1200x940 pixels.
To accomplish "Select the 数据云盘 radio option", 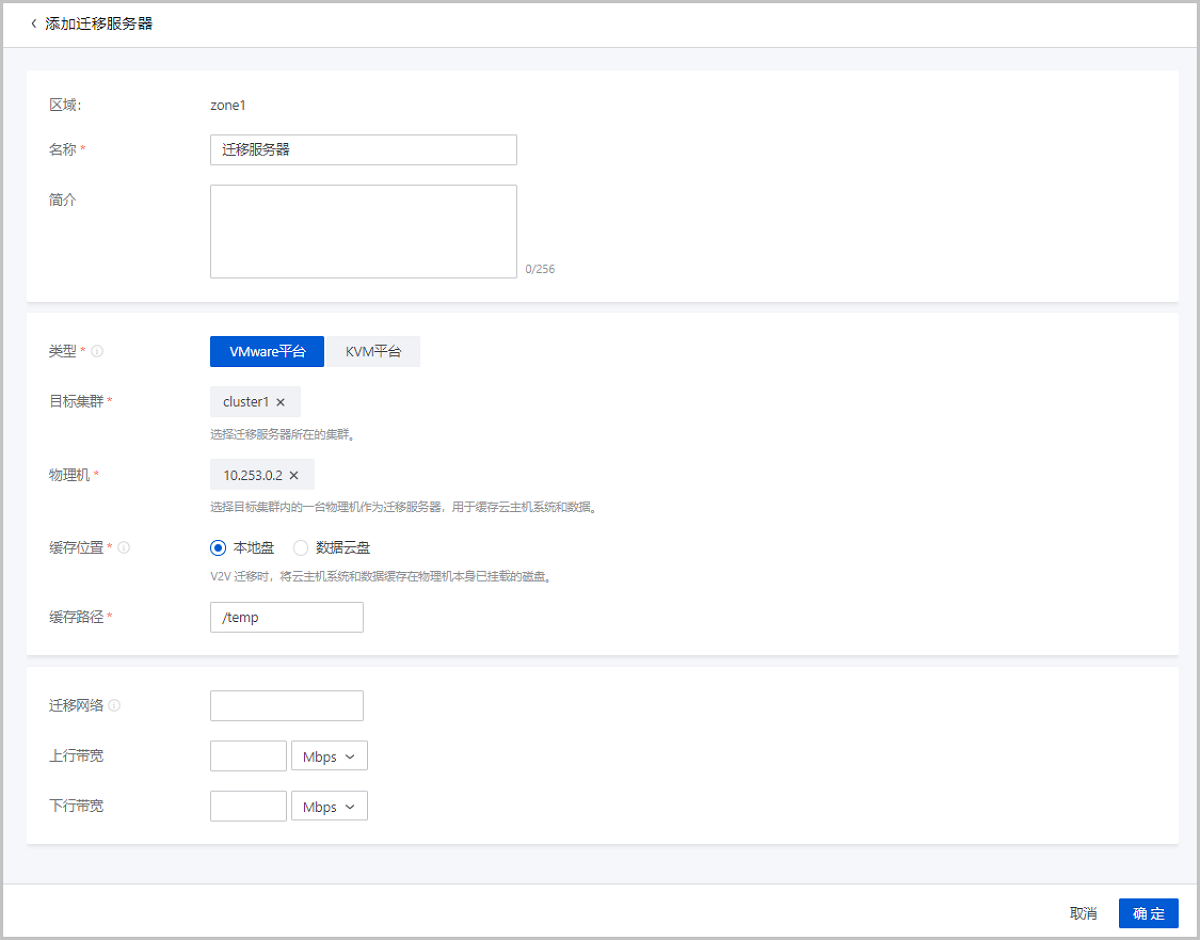I will tap(300, 548).
